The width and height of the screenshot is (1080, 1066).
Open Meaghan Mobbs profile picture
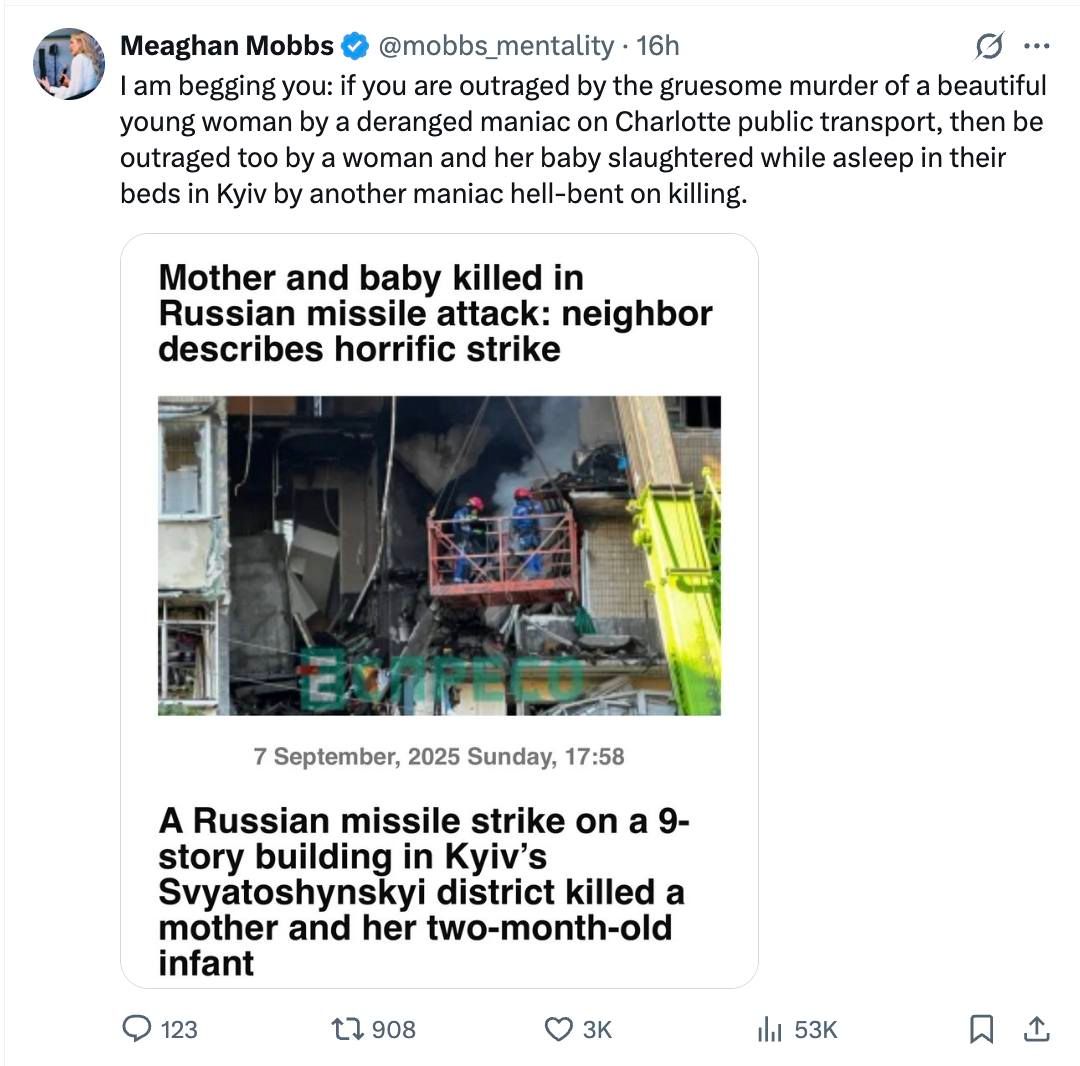69,64
